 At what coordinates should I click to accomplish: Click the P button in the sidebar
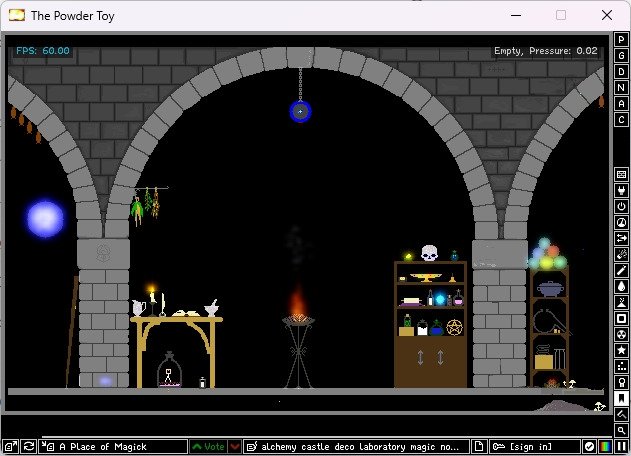tap(621, 39)
